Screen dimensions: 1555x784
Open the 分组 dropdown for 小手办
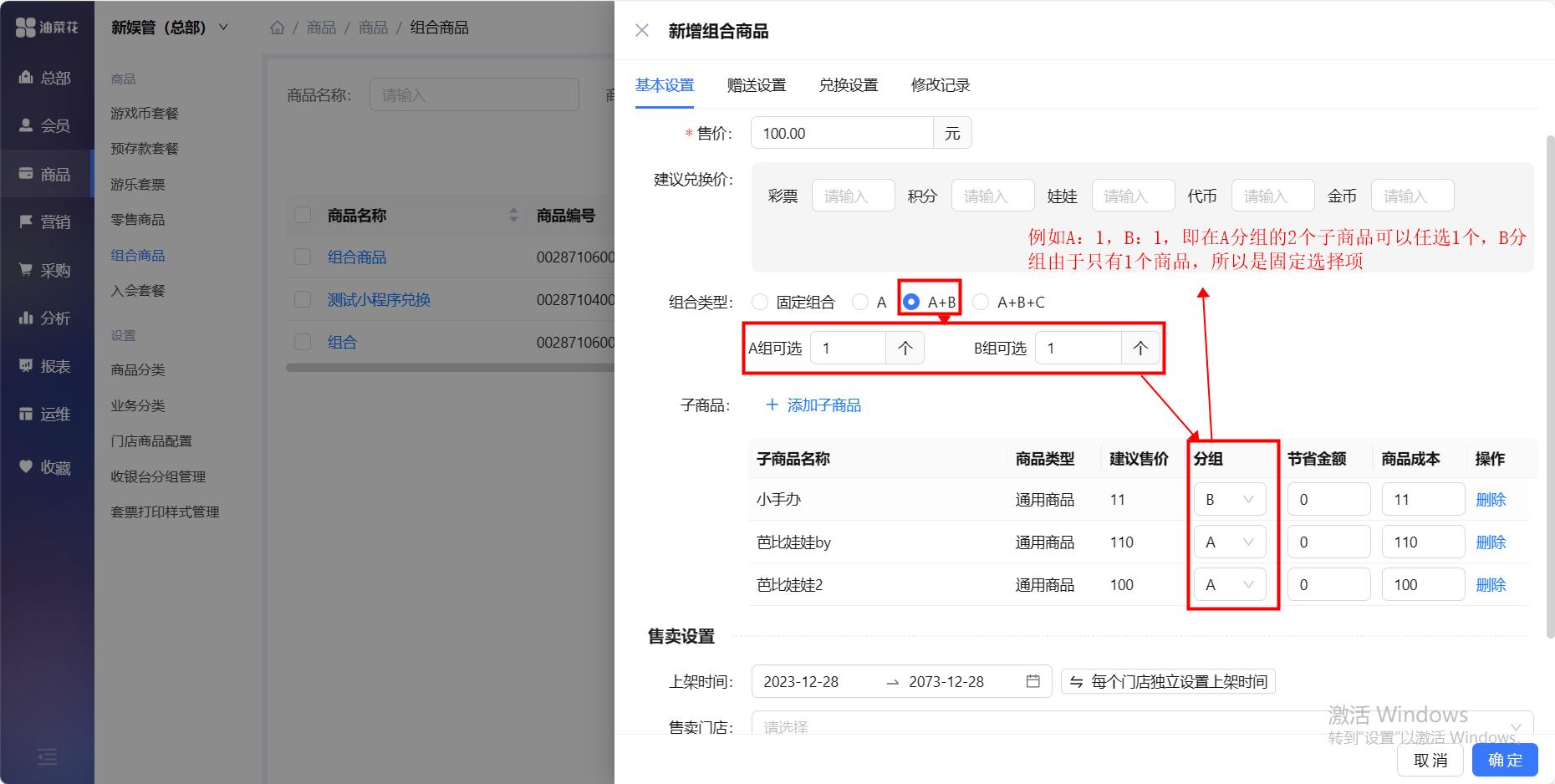point(1230,499)
